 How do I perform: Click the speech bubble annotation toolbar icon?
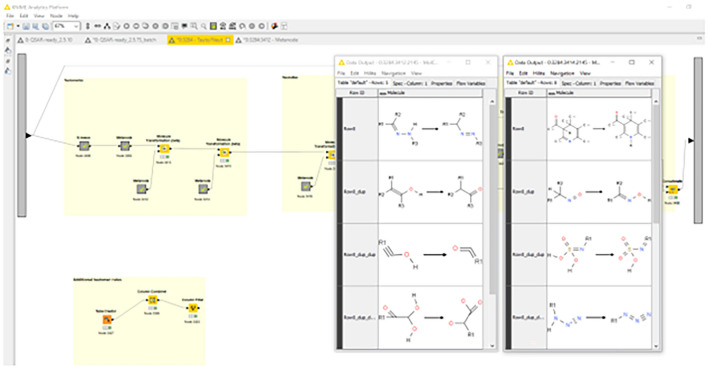pyautogui.click(x=184, y=26)
